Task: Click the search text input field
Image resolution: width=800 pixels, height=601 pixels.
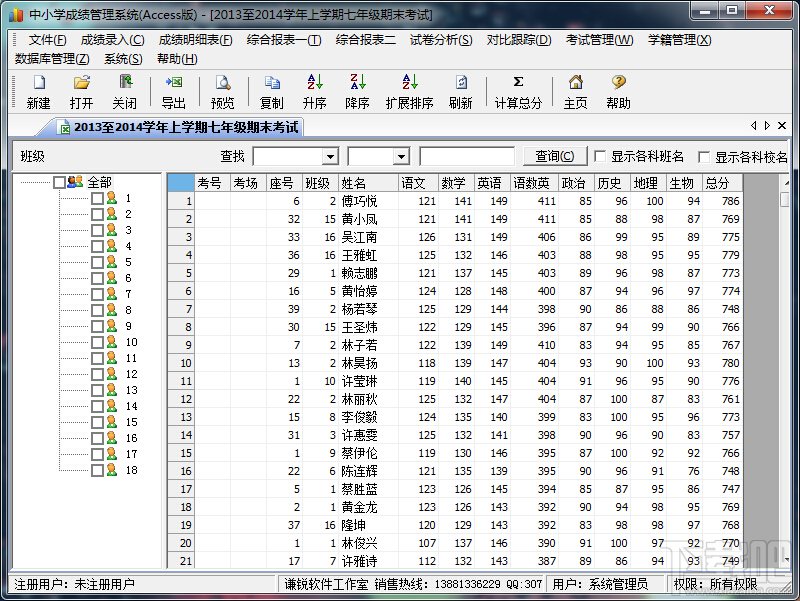Action: coord(467,156)
